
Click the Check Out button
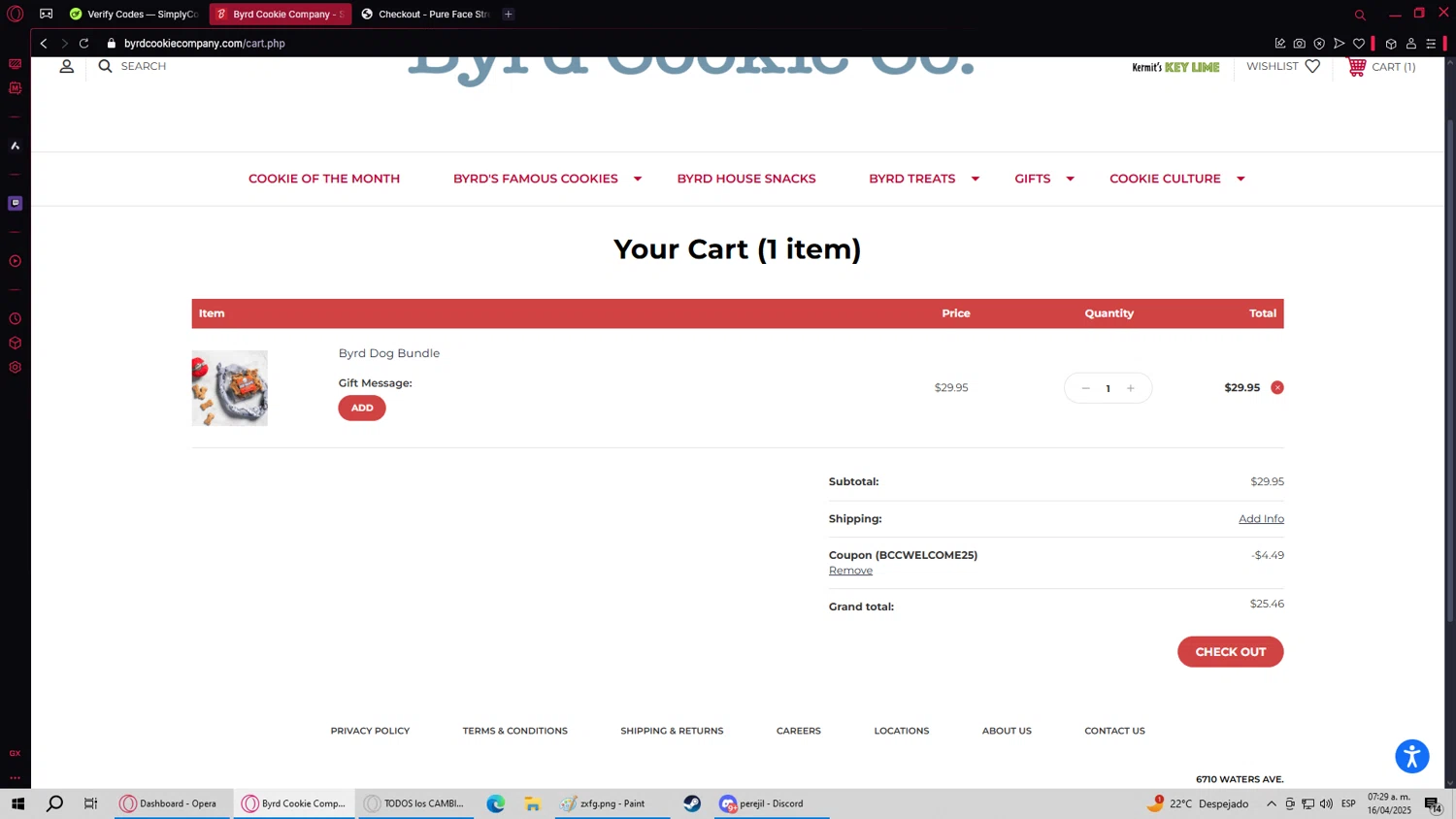[1230, 652]
